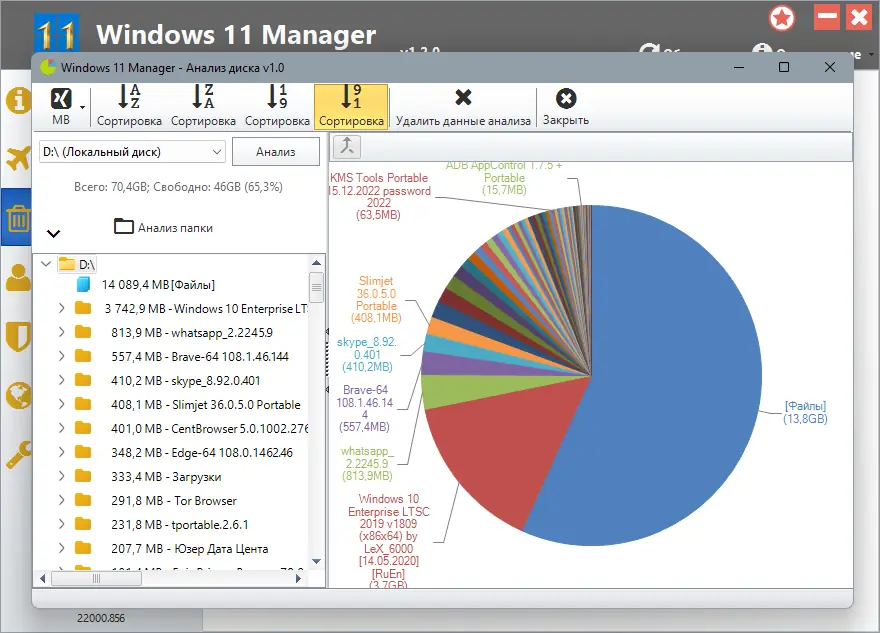Sort descending by size 9-1
This screenshot has width=880, height=633.
(351, 106)
